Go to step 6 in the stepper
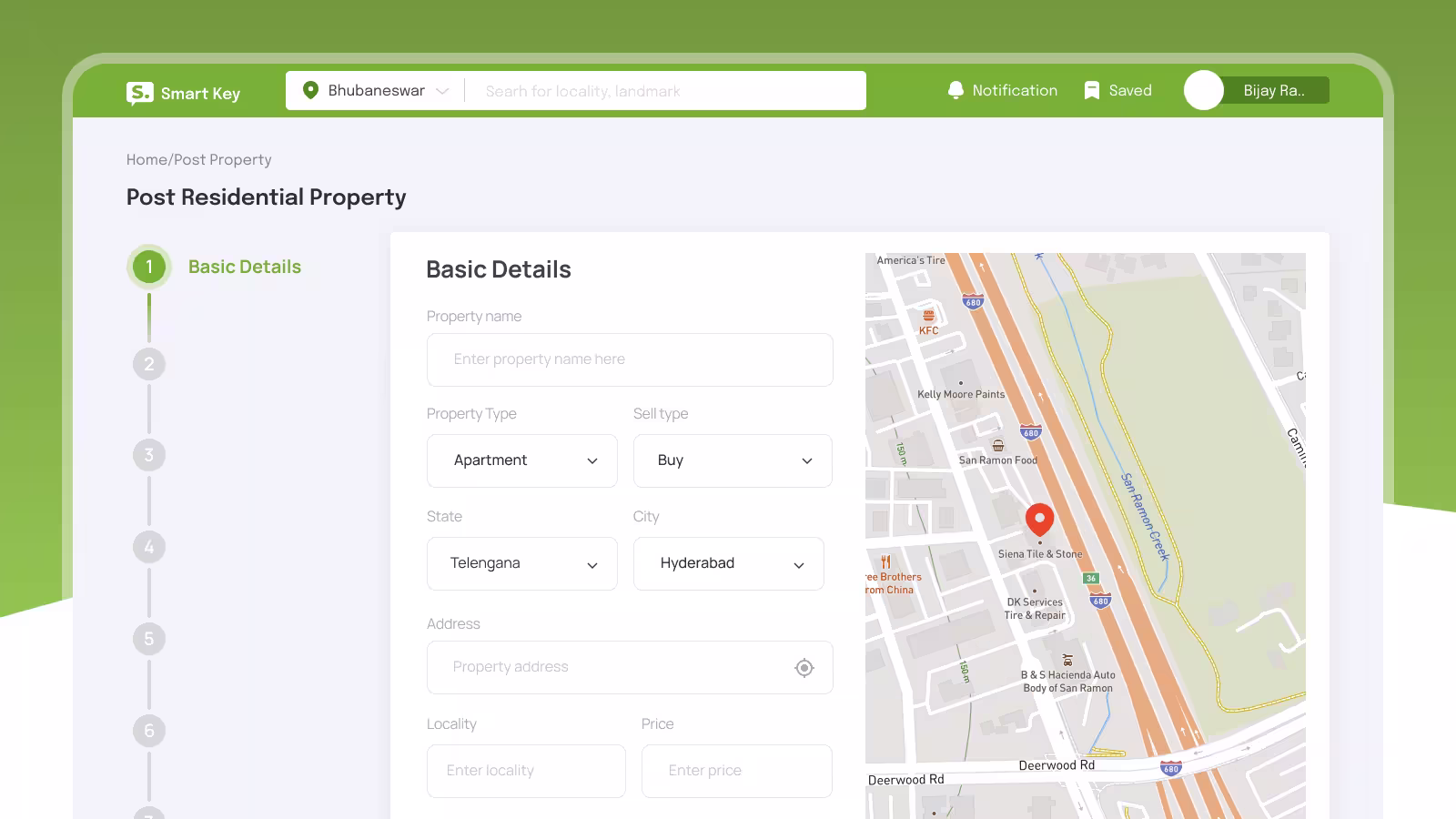 tap(149, 731)
